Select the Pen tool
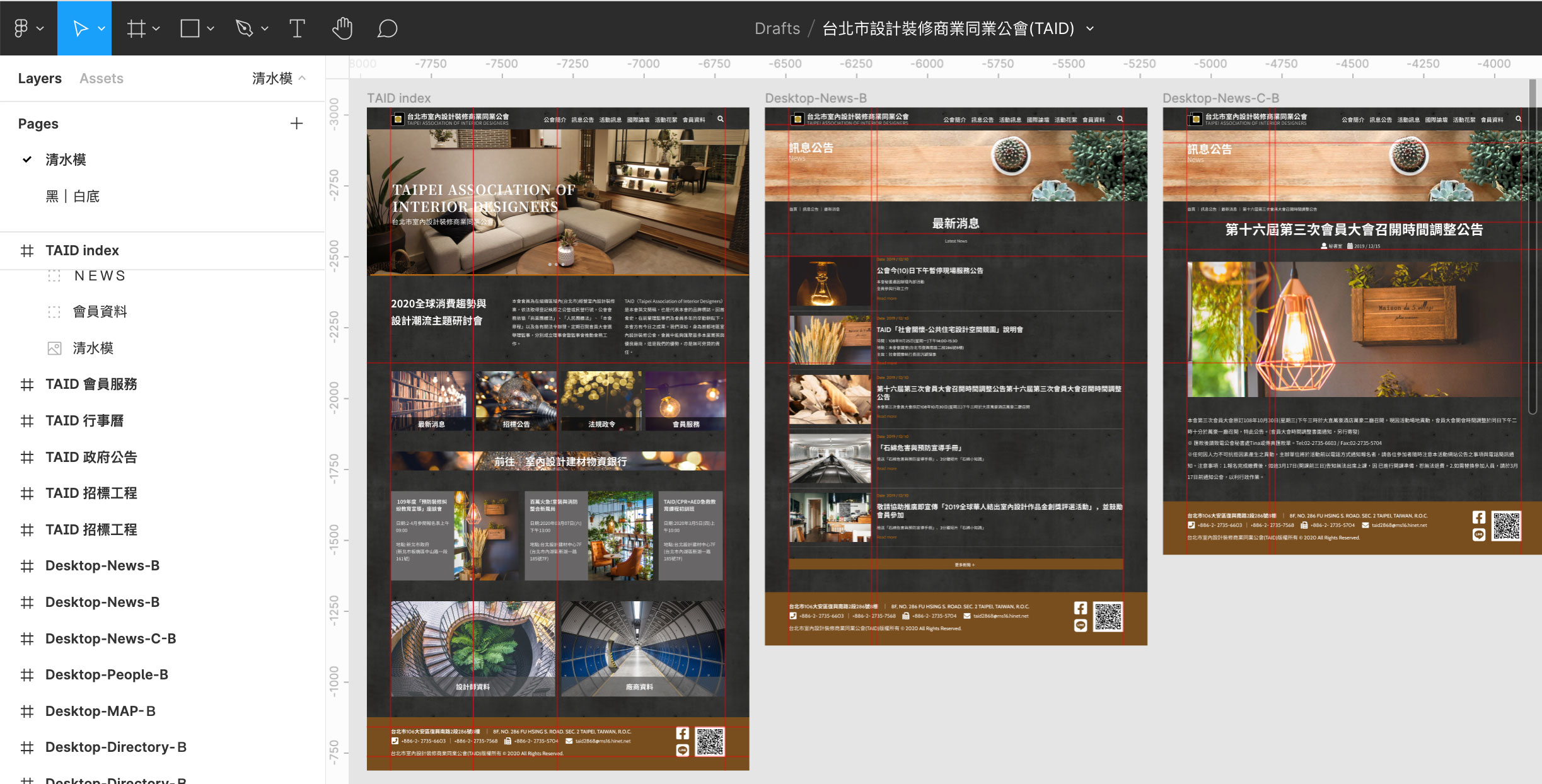1542x784 pixels. click(x=244, y=28)
